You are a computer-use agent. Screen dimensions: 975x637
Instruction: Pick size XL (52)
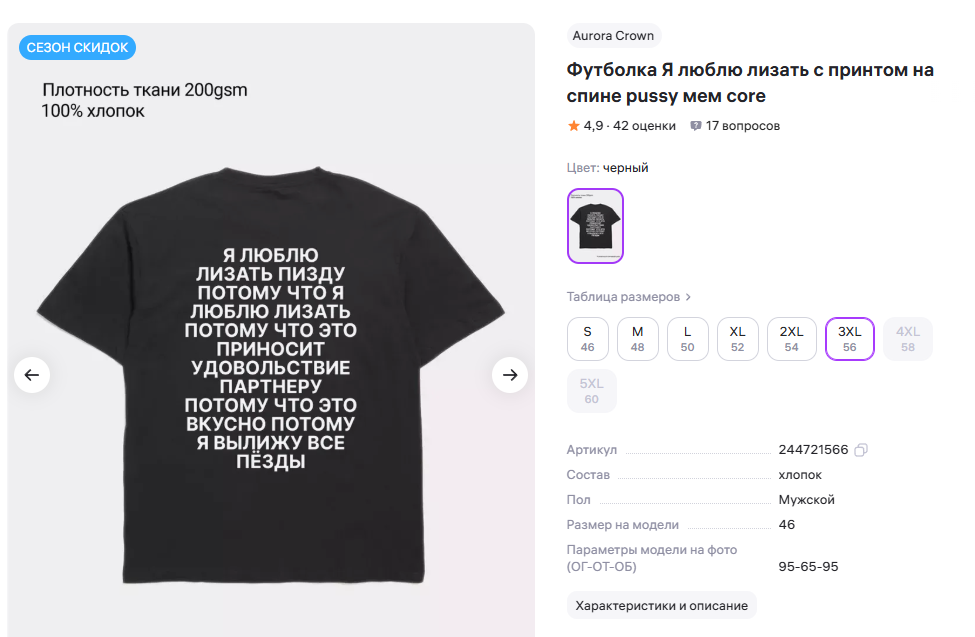[x=738, y=339]
